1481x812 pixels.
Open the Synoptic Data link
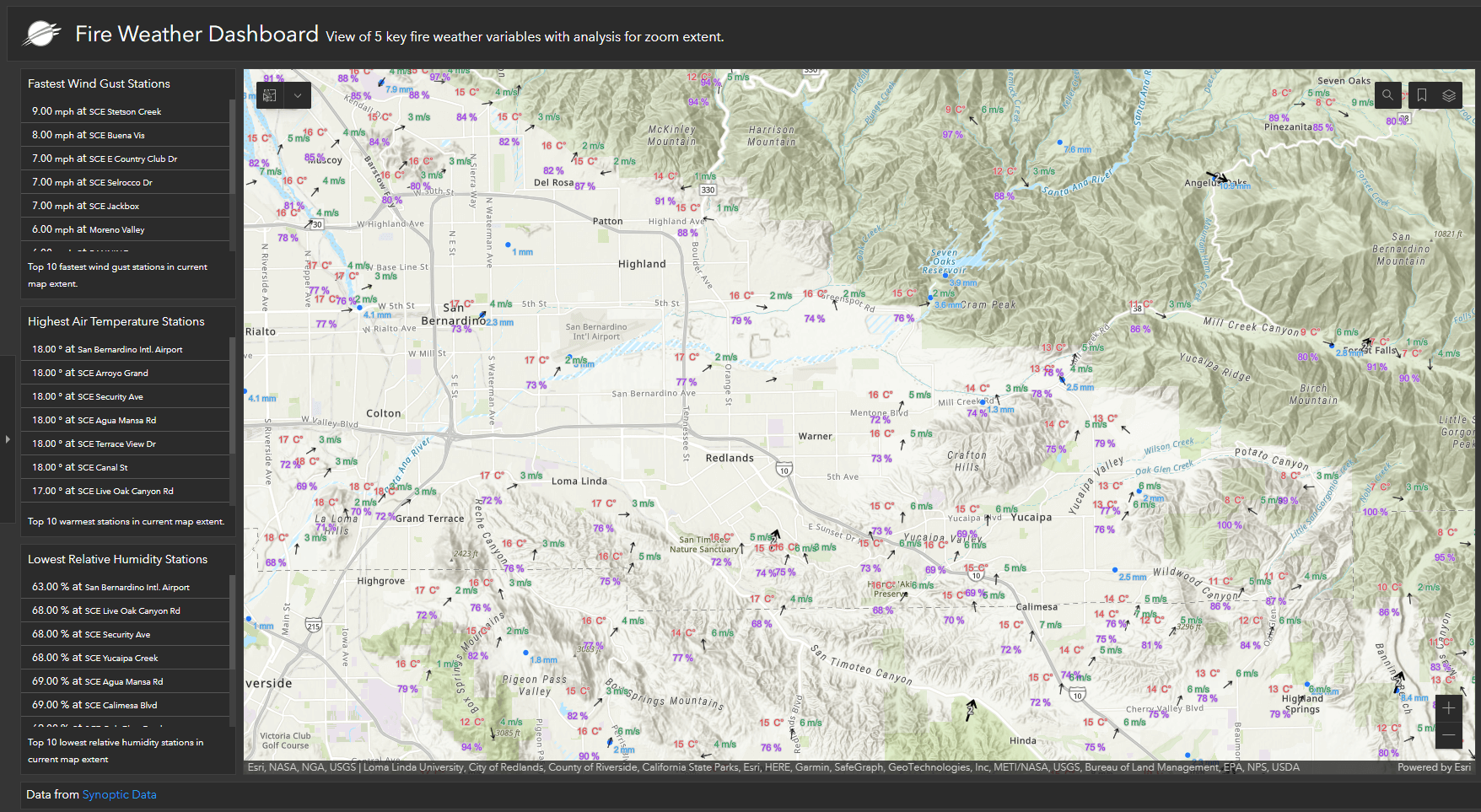[119, 794]
